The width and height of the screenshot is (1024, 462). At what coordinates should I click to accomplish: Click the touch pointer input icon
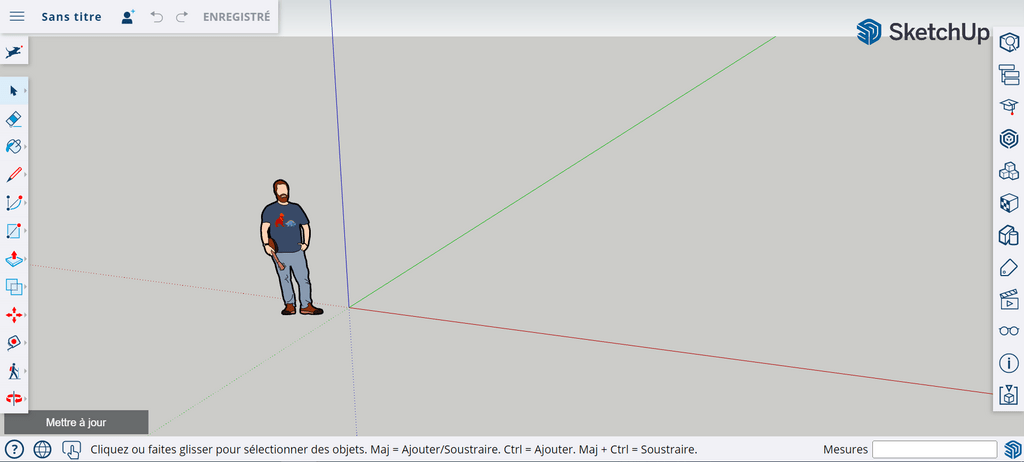(71, 449)
